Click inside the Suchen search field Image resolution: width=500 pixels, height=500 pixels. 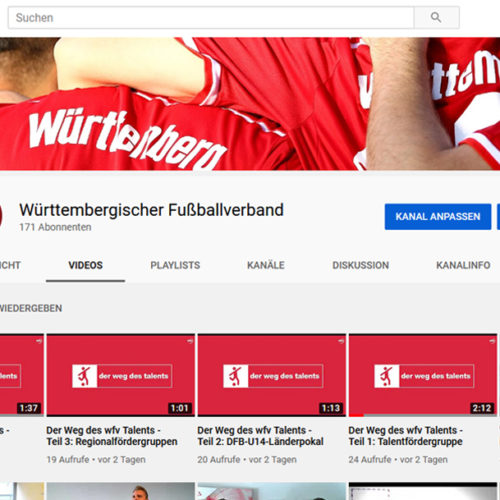click(x=211, y=17)
